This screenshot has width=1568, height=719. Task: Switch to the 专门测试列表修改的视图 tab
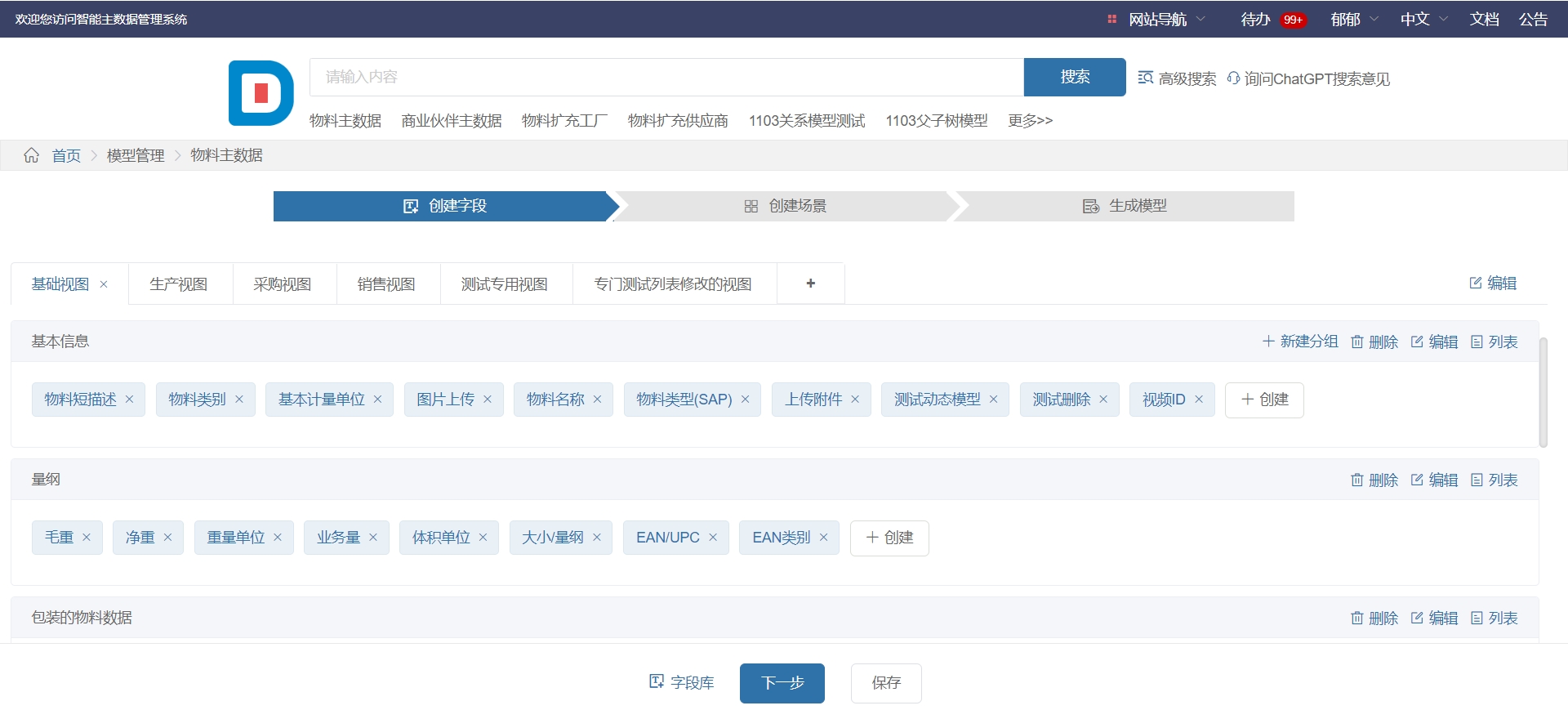click(x=673, y=284)
